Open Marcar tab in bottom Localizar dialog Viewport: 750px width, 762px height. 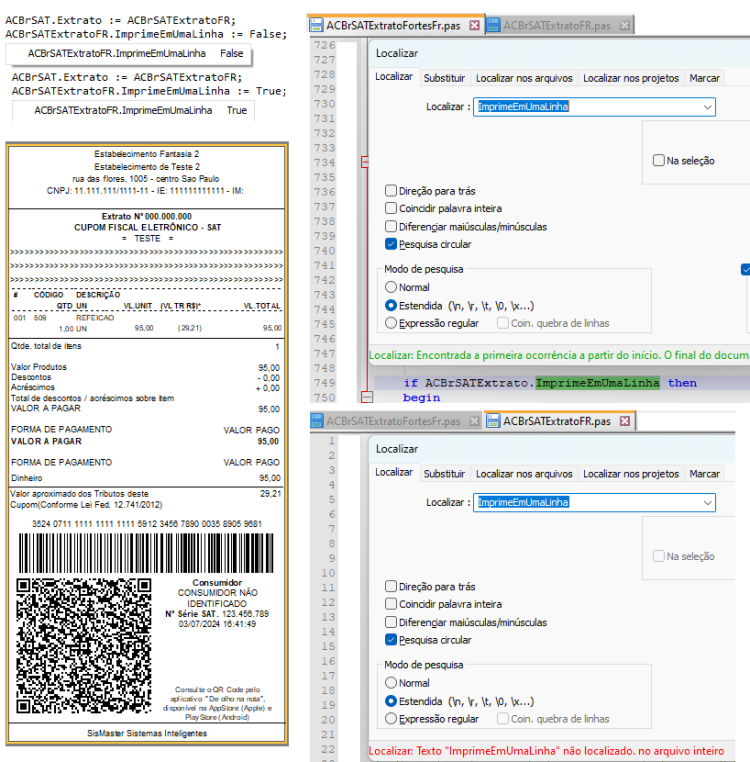click(x=704, y=474)
